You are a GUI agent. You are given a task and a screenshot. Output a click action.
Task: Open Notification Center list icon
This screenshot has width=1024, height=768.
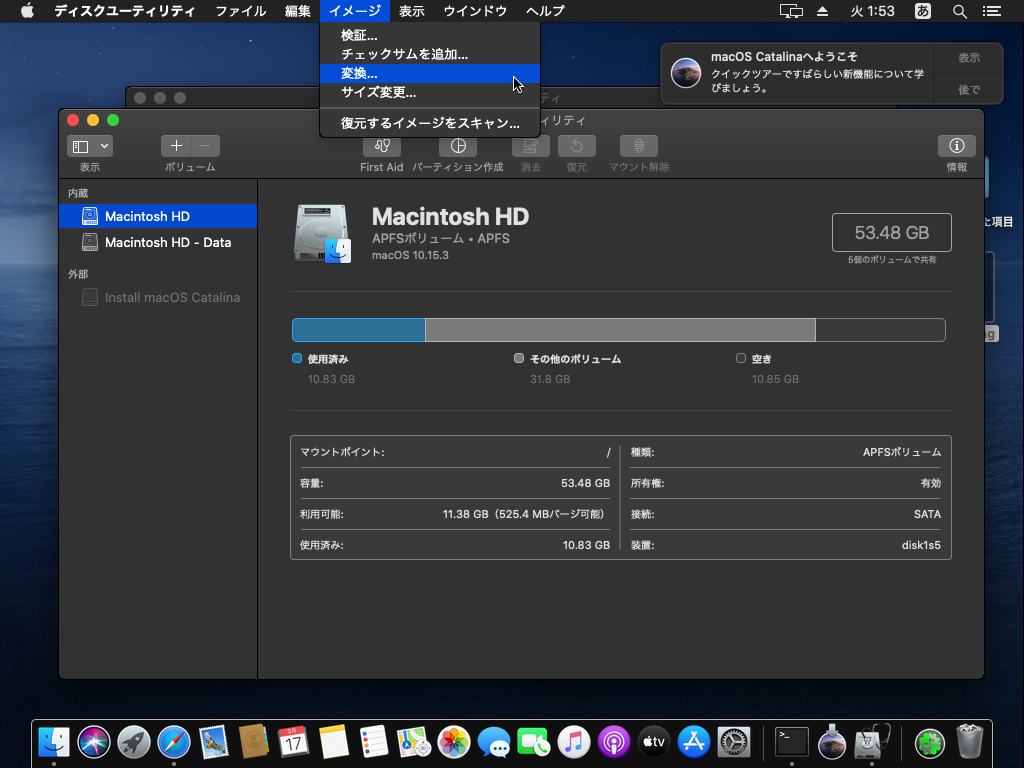[992, 11]
